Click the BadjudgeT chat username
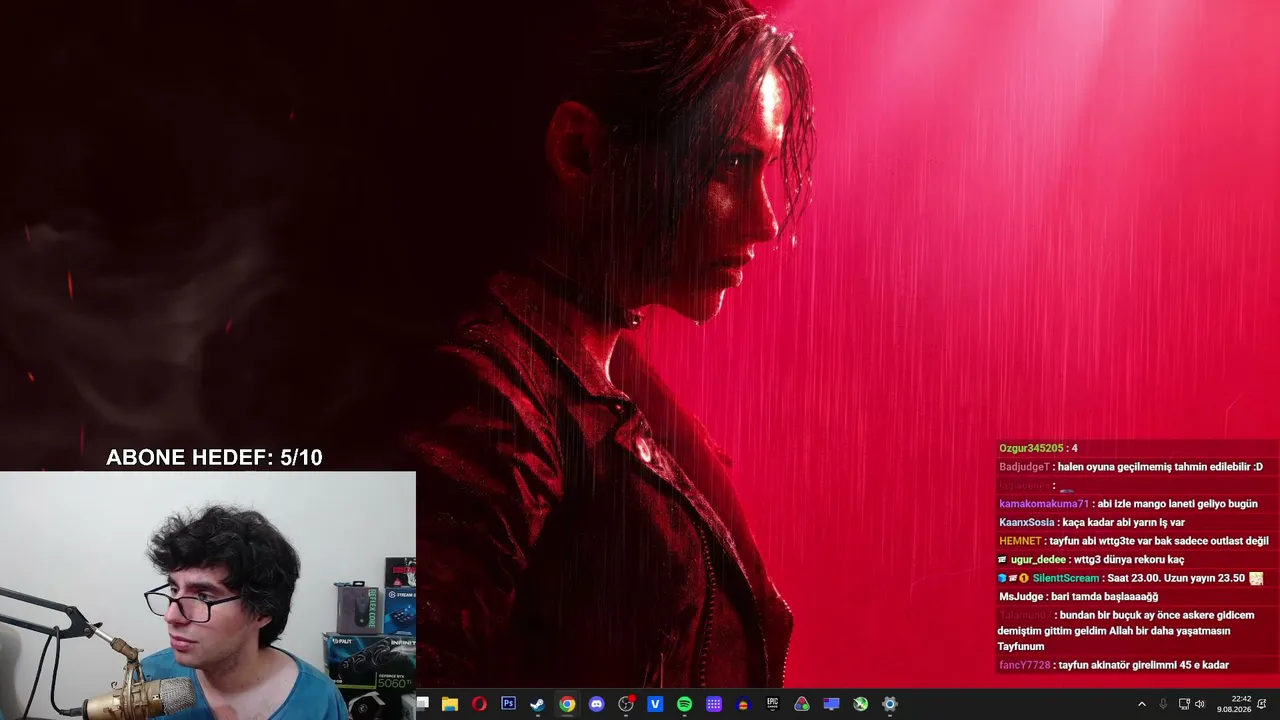Viewport: 1280px width, 720px height. [x=1024, y=467]
